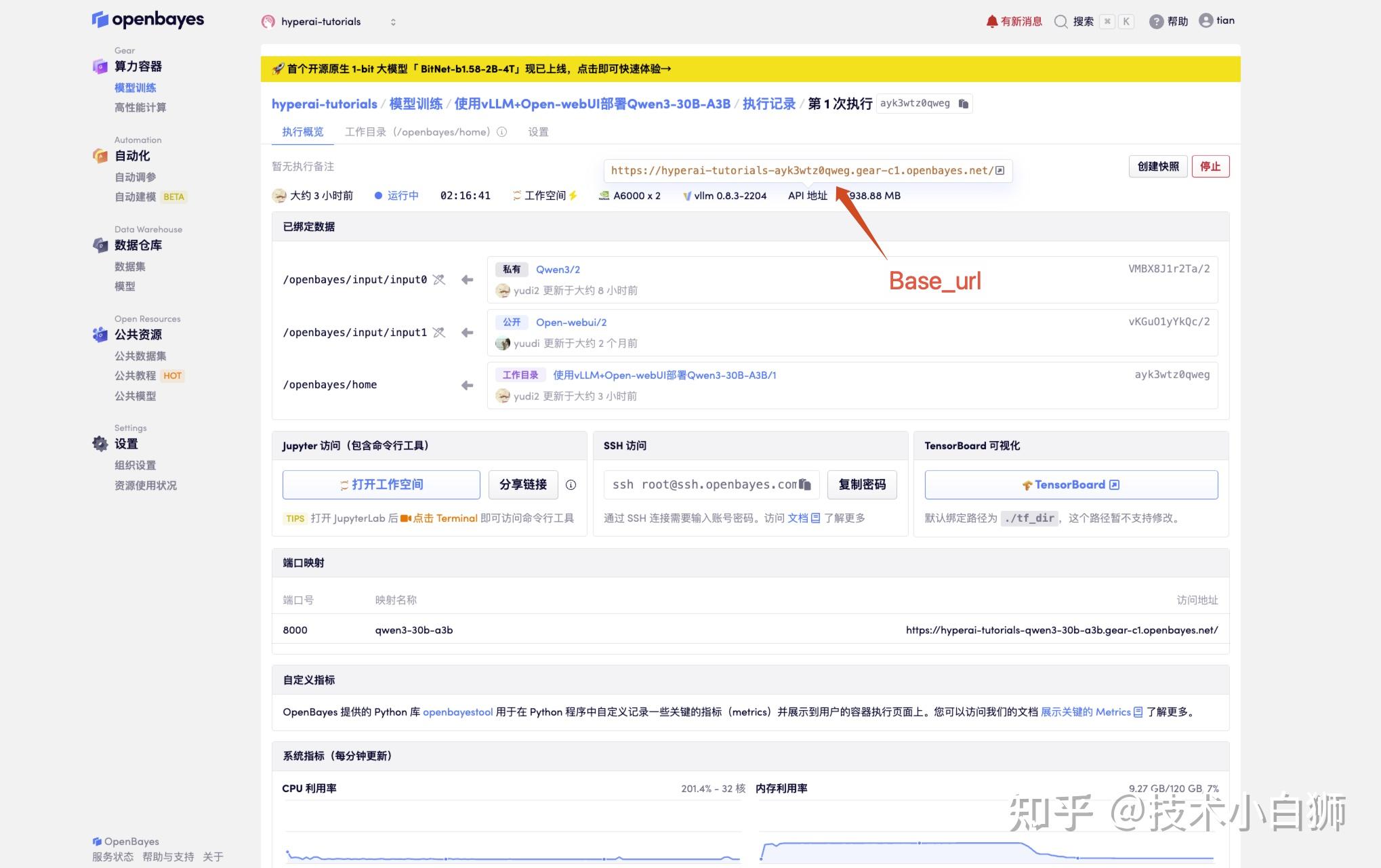Image resolution: width=1381 pixels, height=868 pixels.
Task: Switch to the 工作目录 tab
Action: [367, 131]
